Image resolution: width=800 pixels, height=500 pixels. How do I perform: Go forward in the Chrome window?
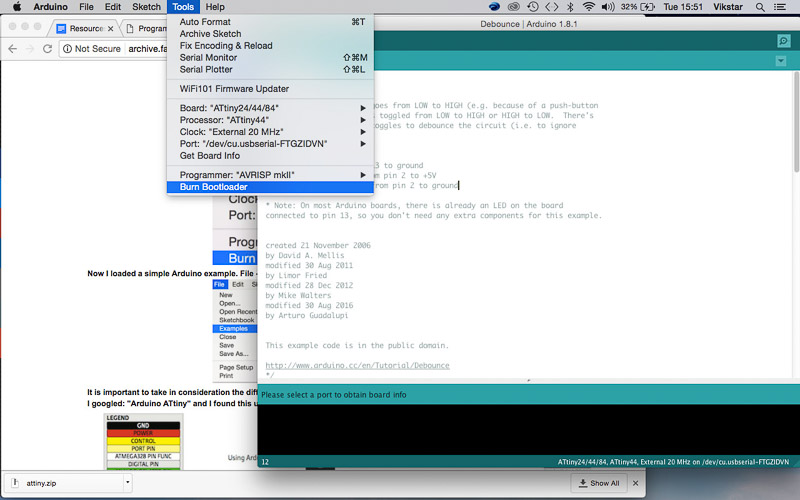[x=30, y=49]
